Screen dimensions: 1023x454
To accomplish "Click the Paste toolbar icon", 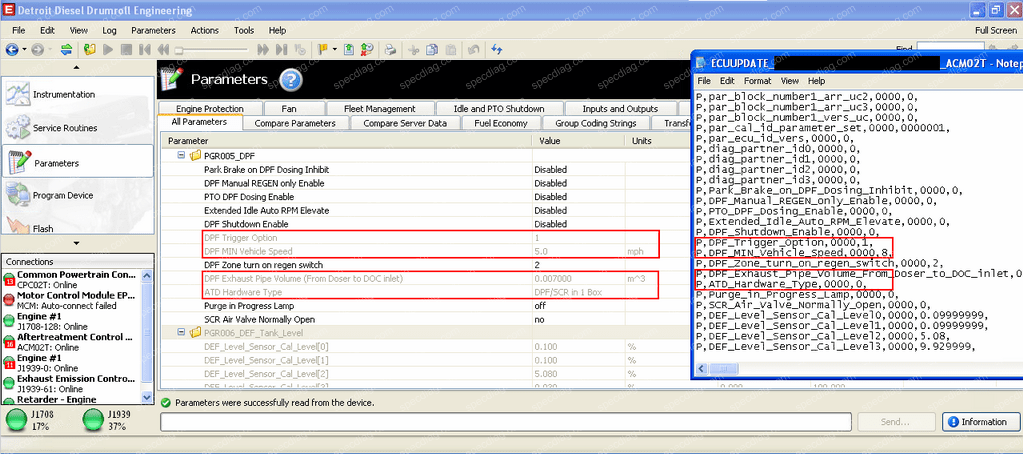I will coord(450,49).
